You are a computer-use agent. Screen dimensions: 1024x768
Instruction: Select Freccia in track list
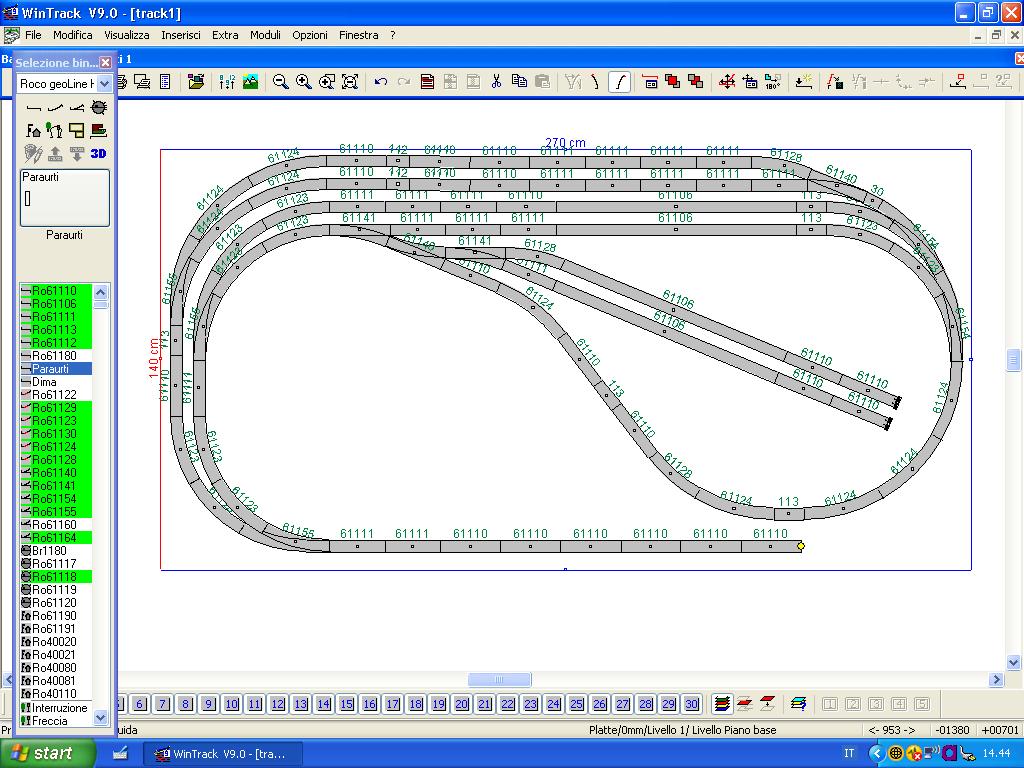pyautogui.click(x=56, y=721)
